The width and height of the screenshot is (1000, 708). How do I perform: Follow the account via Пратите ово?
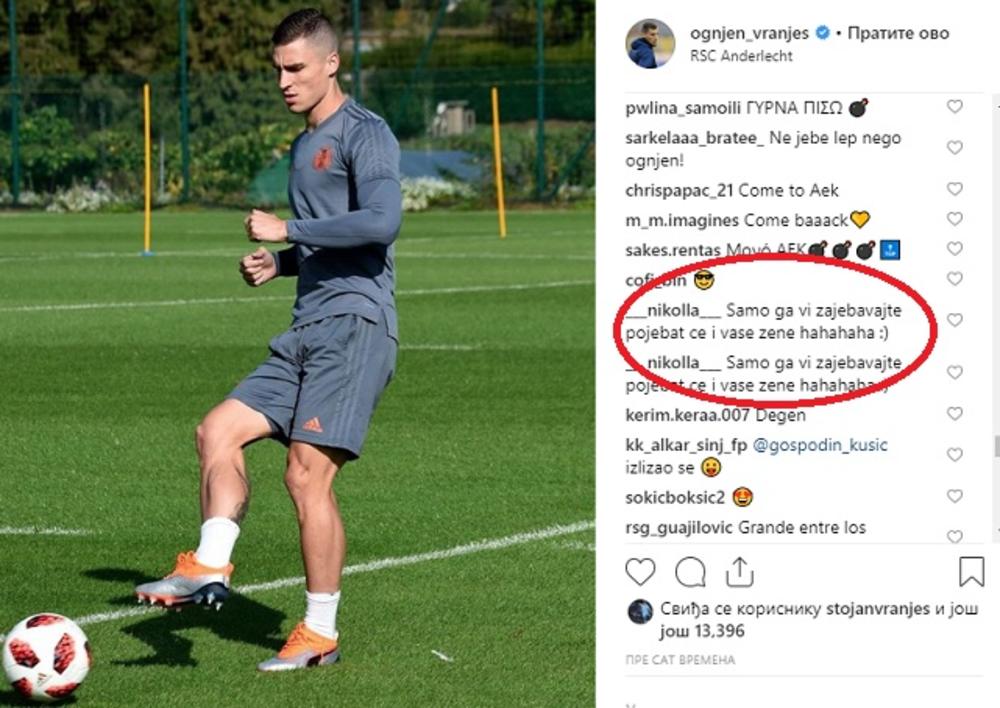tap(898, 33)
